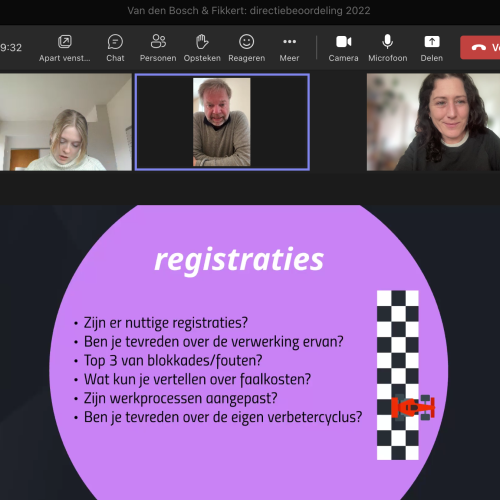Share content with Delen

432,48
